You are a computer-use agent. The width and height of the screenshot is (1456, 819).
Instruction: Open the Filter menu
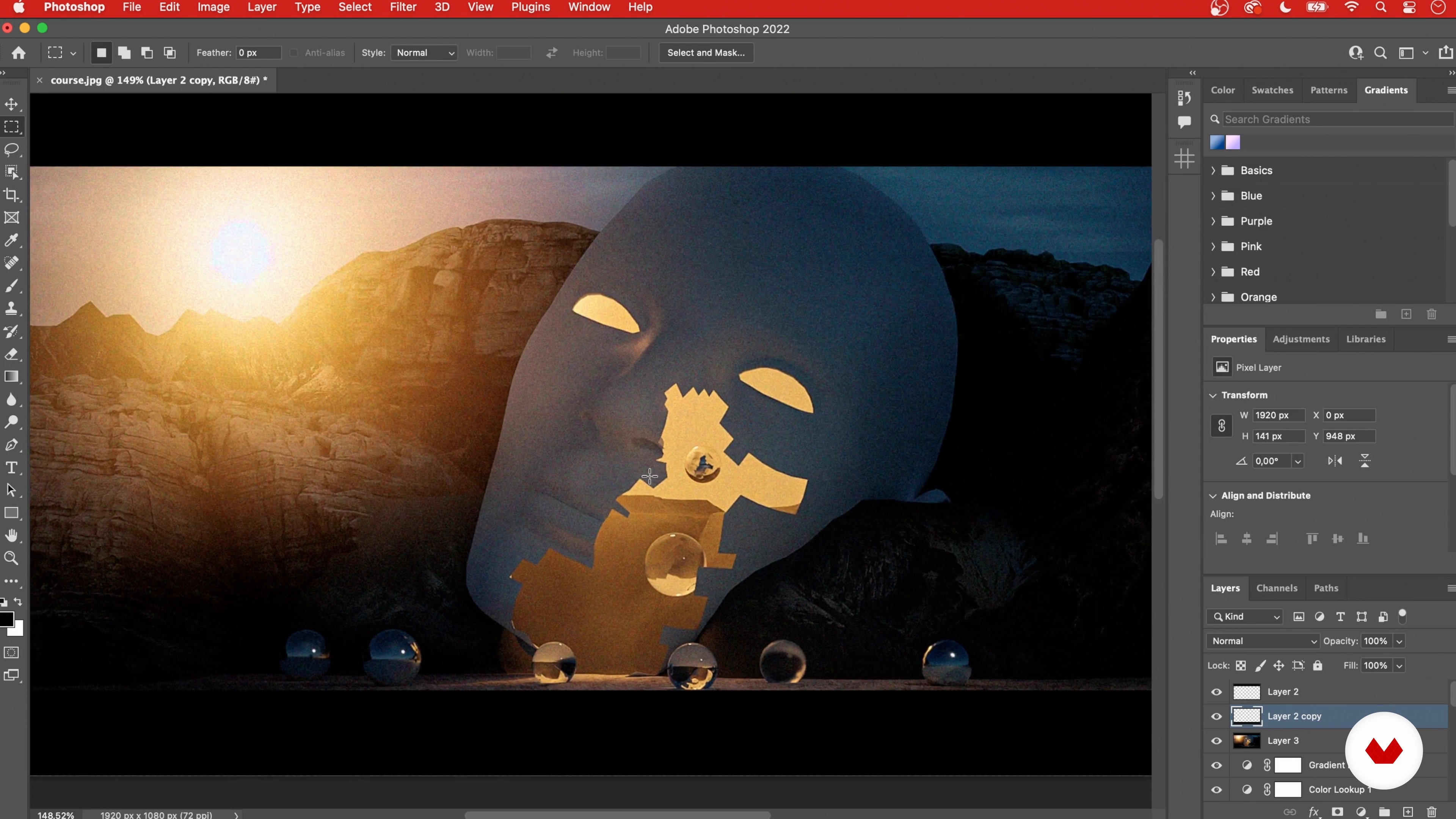click(403, 7)
